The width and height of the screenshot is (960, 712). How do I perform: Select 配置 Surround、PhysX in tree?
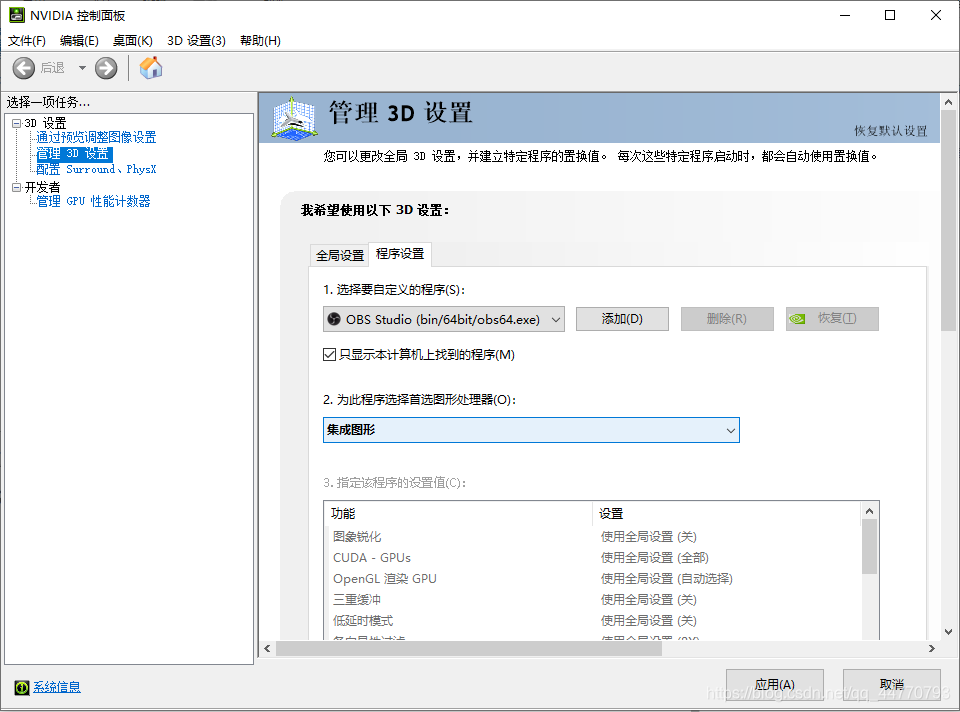pos(96,169)
